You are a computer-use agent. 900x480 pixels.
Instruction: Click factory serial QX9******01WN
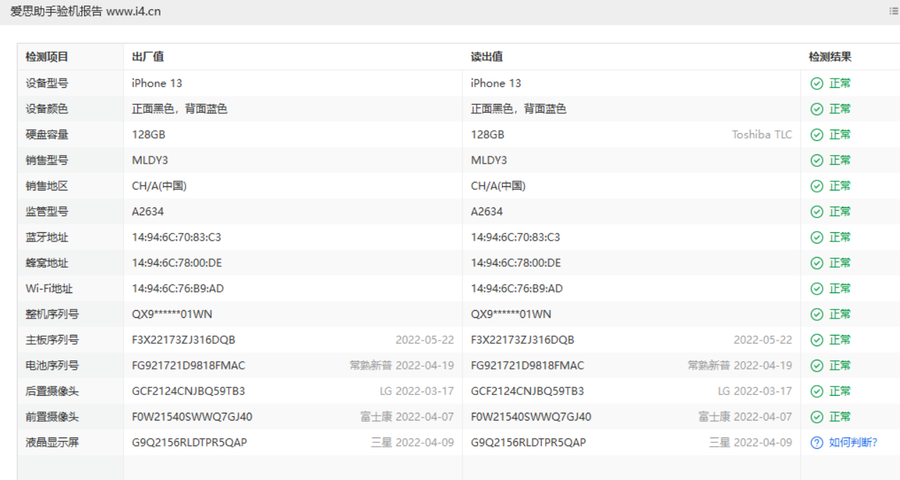point(172,314)
